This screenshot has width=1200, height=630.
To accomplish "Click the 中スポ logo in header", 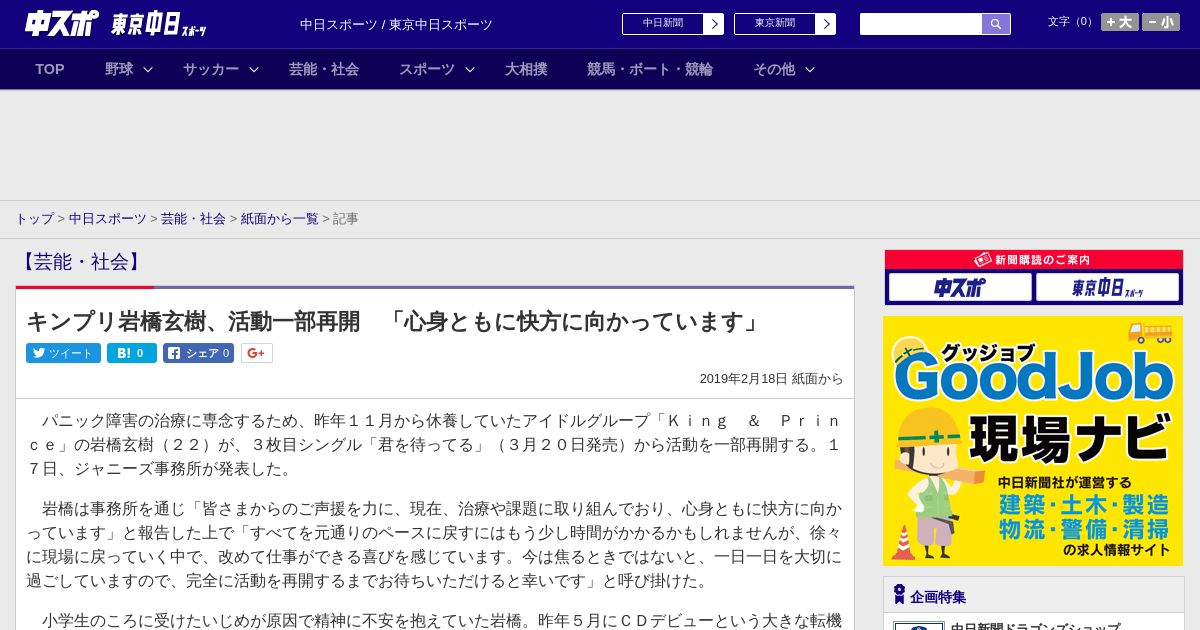I will (x=62, y=23).
